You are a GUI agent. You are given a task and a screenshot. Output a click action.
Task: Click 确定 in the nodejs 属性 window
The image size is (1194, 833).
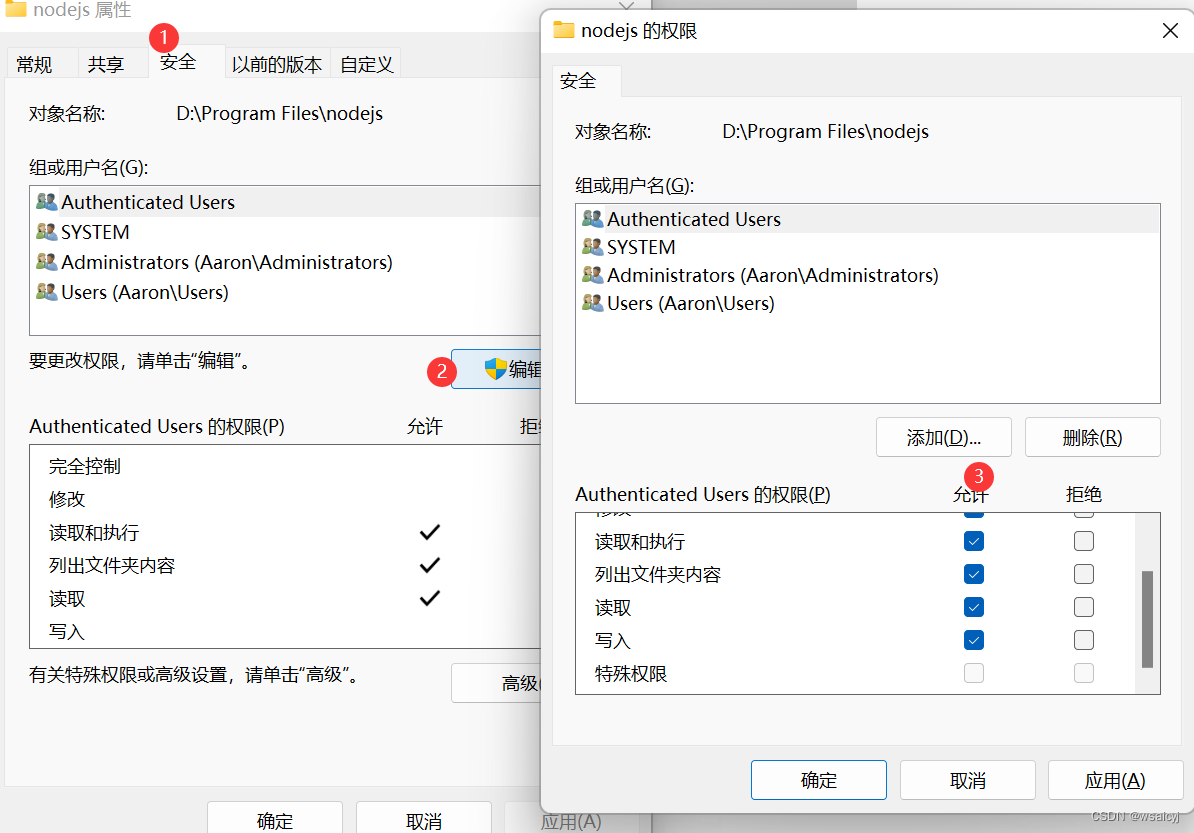pyautogui.click(x=275, y=819)
